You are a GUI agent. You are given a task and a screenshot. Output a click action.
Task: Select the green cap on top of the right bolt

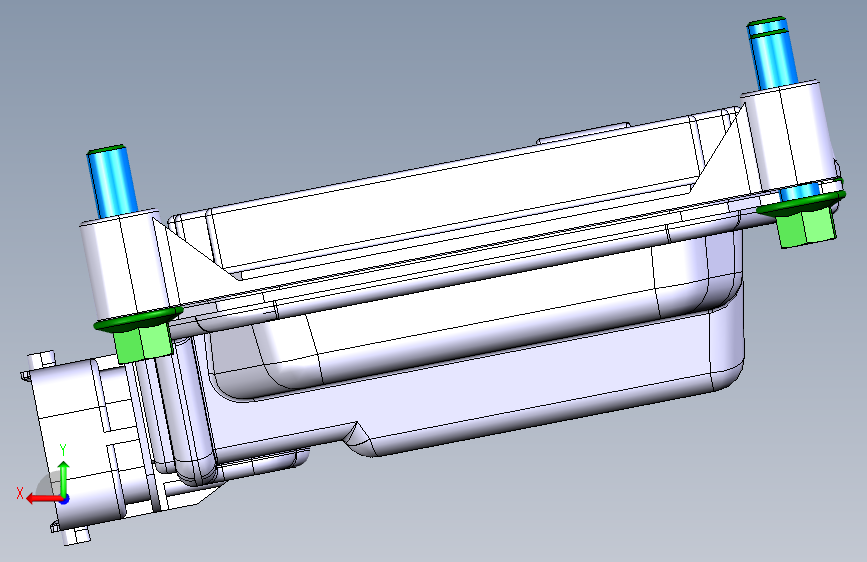point(767,22)
